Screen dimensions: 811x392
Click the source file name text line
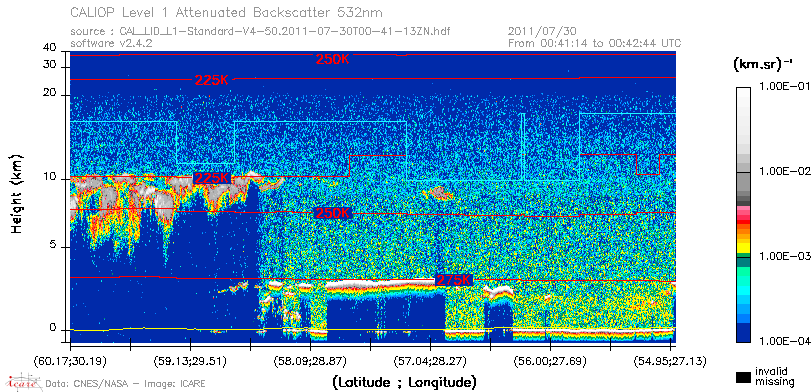[260, 32]
